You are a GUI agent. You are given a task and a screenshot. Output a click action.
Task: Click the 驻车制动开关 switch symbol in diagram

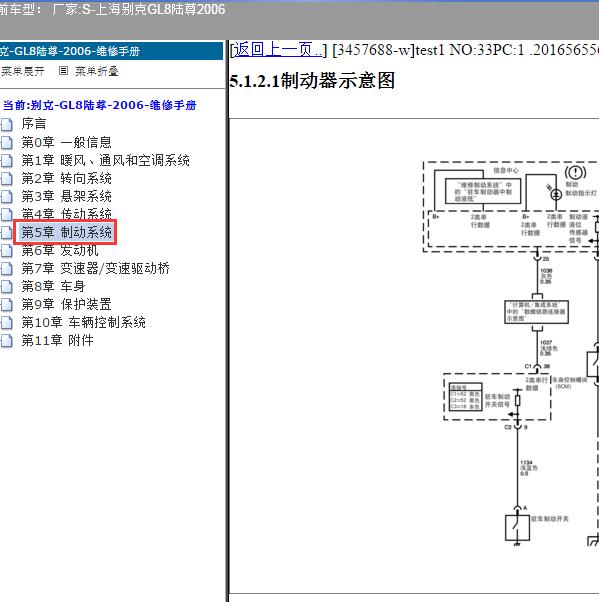(x=517, y=528)
